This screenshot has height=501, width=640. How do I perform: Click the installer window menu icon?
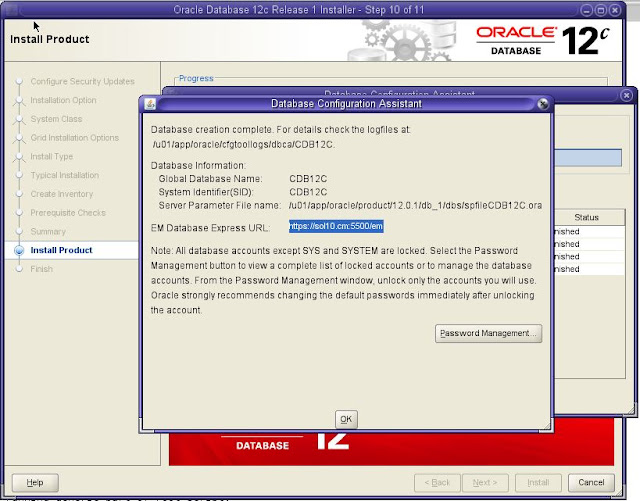coord(11,9)
